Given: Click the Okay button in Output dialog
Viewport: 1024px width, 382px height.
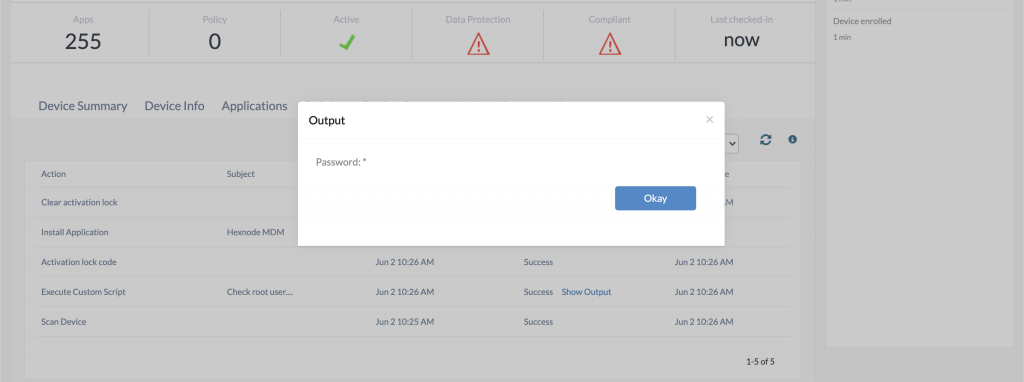Looking at the screenshot, I should pos(655,199).
